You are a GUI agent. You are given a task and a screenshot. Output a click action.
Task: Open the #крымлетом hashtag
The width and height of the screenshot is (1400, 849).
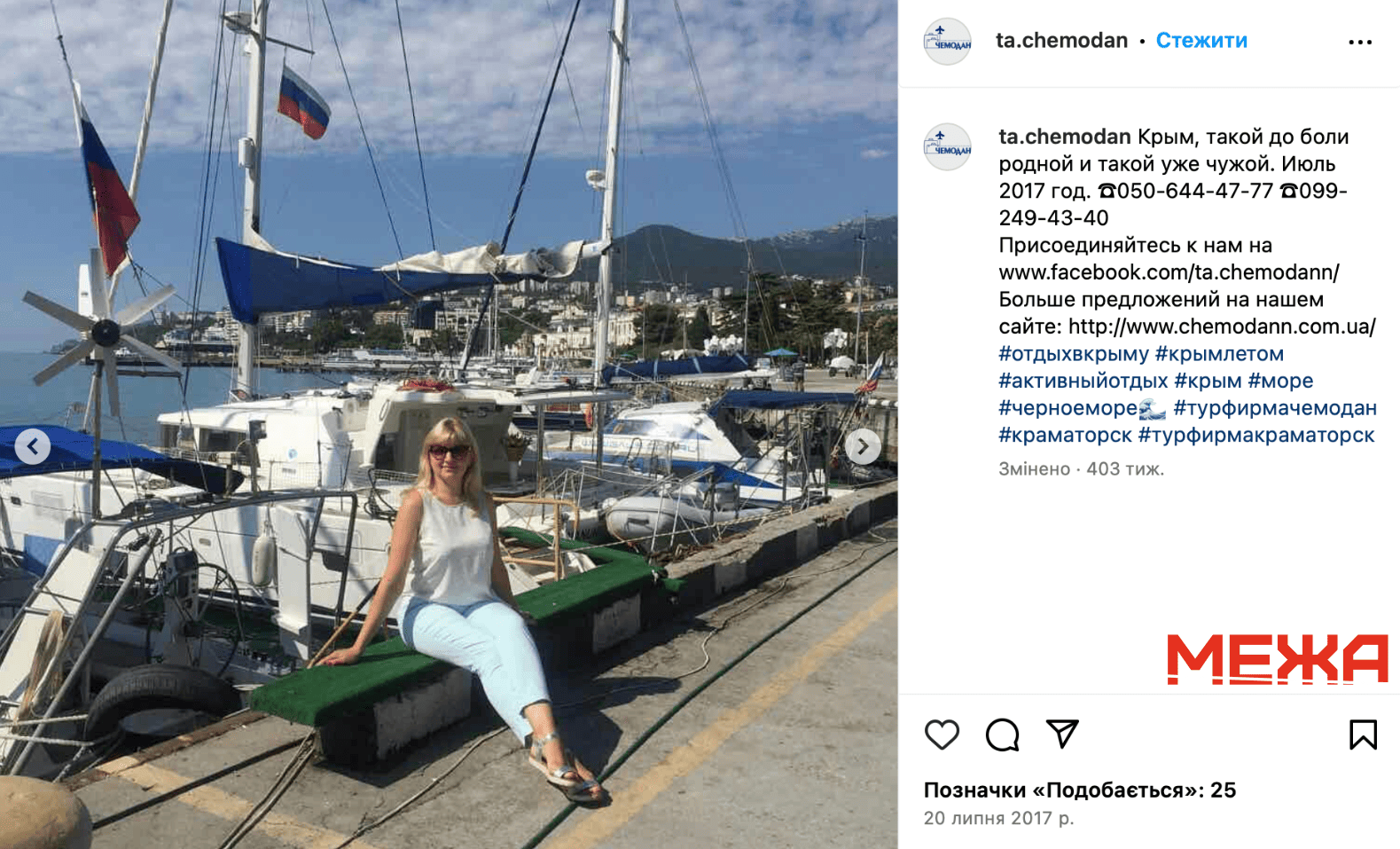click(1219, 354)
